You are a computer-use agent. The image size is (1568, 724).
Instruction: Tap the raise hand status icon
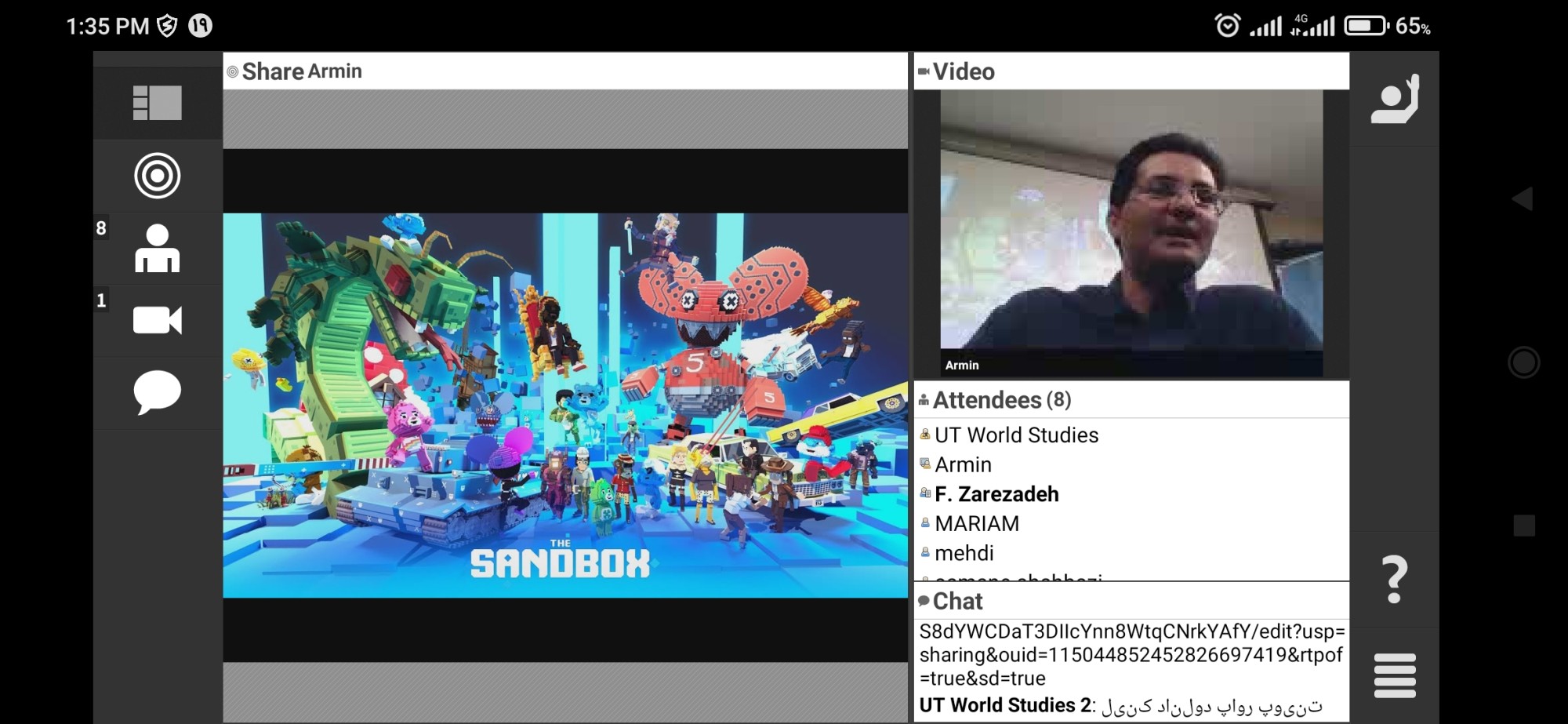point(1395,99)
